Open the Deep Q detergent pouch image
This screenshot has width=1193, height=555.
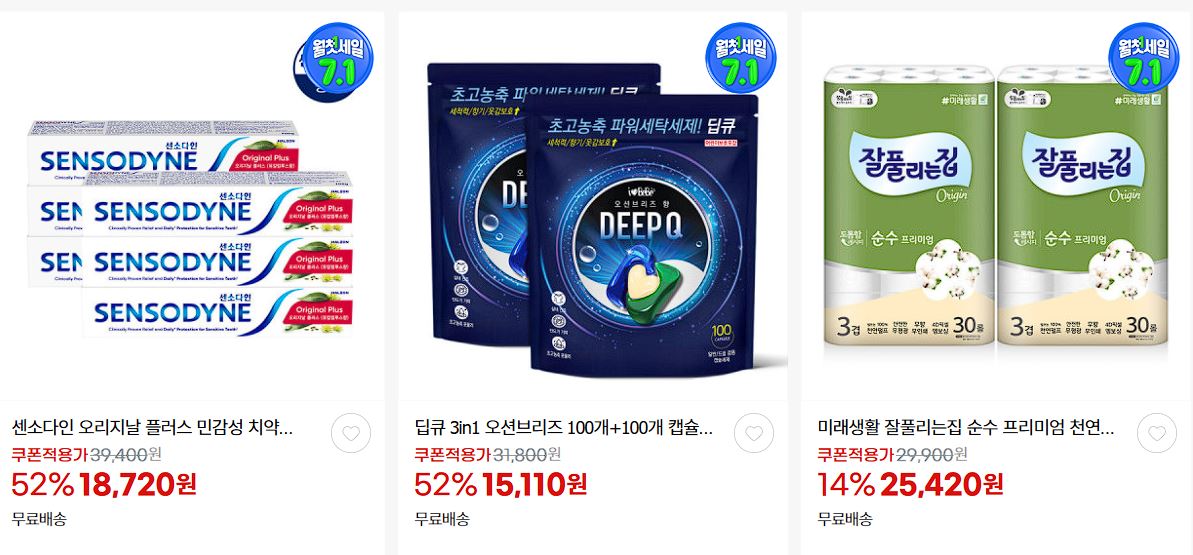pos(593,220)
